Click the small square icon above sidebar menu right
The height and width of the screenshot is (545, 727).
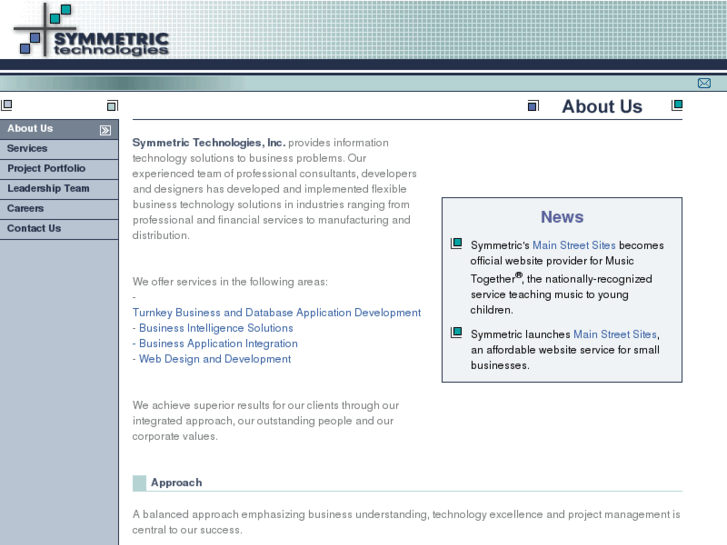pos(112,106)
